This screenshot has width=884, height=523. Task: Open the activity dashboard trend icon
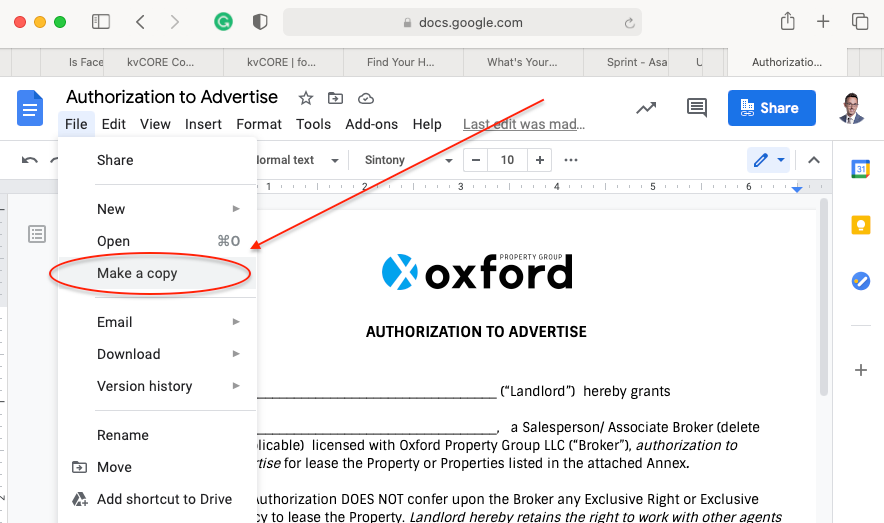[x=646, y=108]
